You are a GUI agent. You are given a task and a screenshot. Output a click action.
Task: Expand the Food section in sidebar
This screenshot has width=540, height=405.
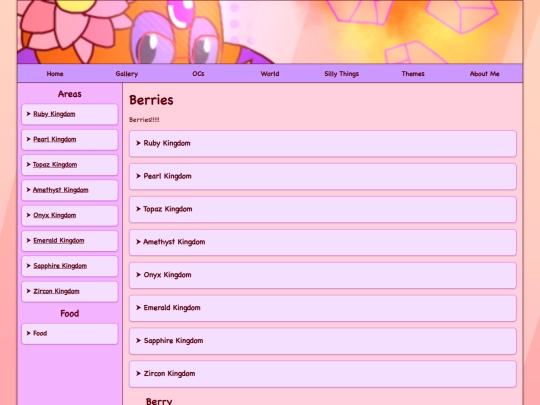coord(70,333)
